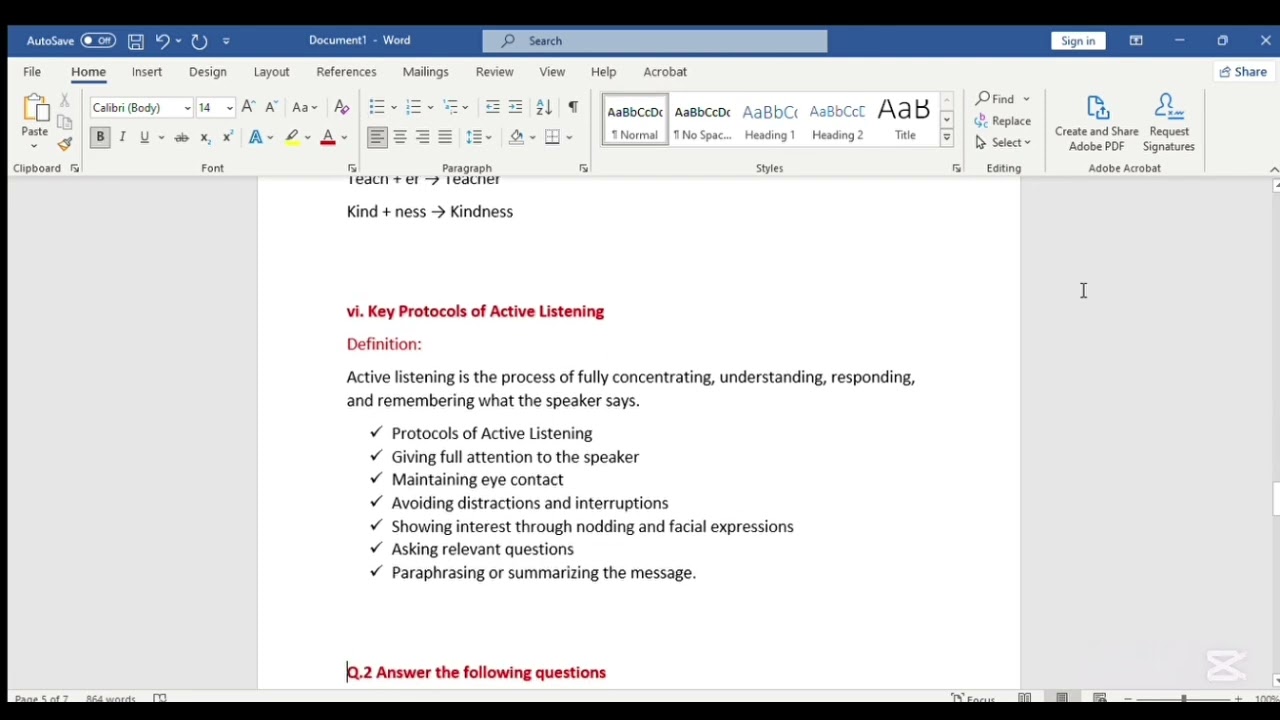Toggle Show paragraph marks
This screenshot has width=1280, height=720.
click(573, 107)
